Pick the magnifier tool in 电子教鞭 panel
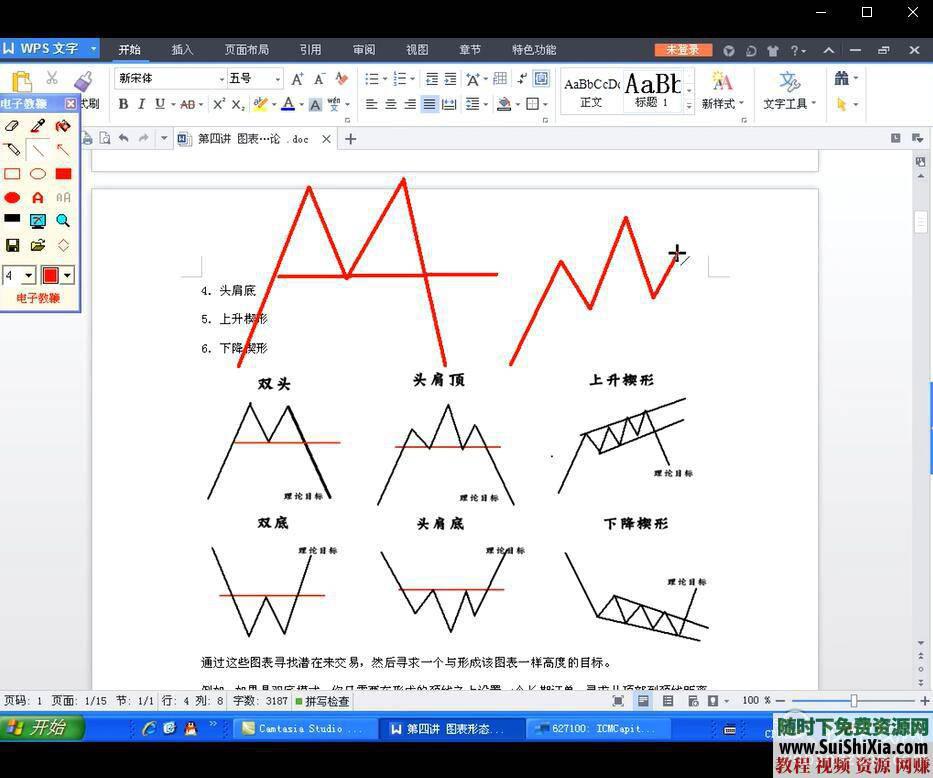 (x=63, y=221)
